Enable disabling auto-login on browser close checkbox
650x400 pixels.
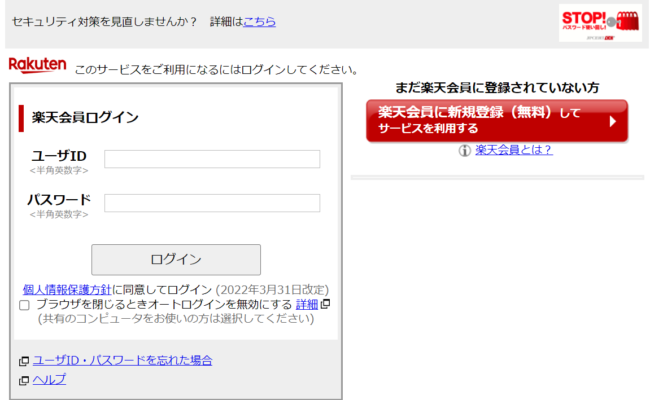tap(24, 305)
